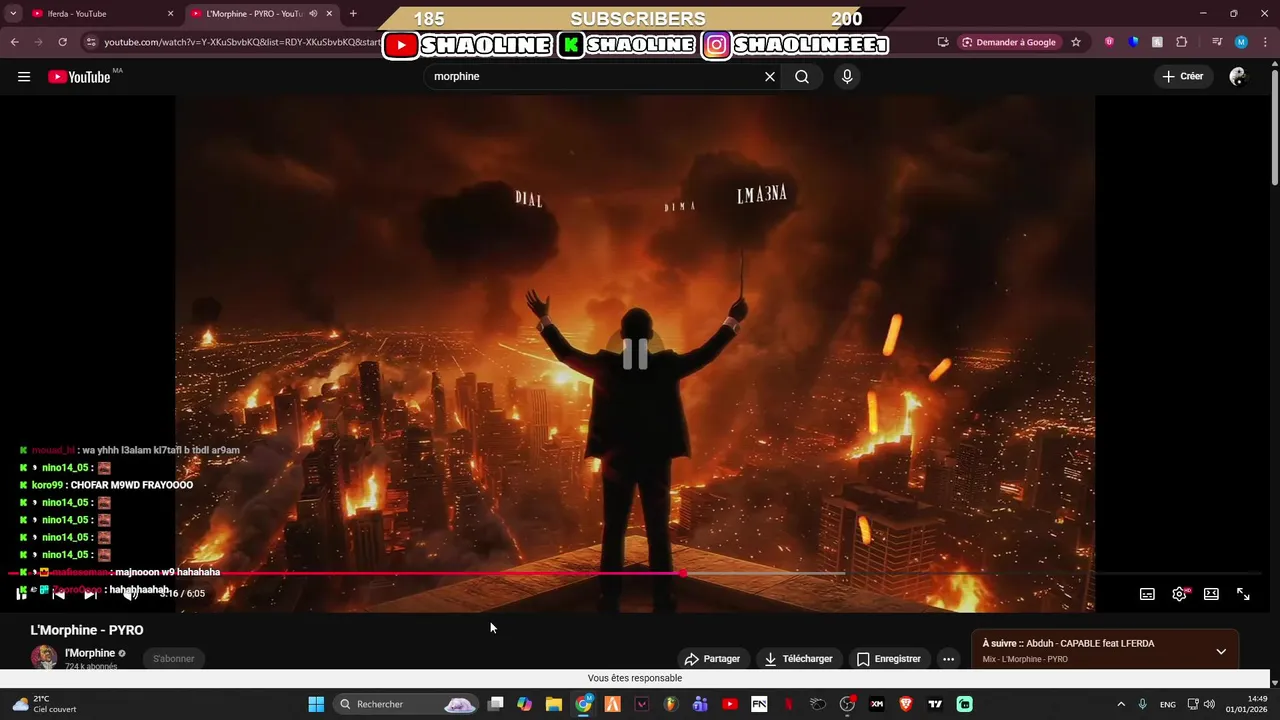The height and width of the screenshot is (720, 1280).
Task: Close the Iferda - YouTube tab
Action: click(x=170, y=14)
